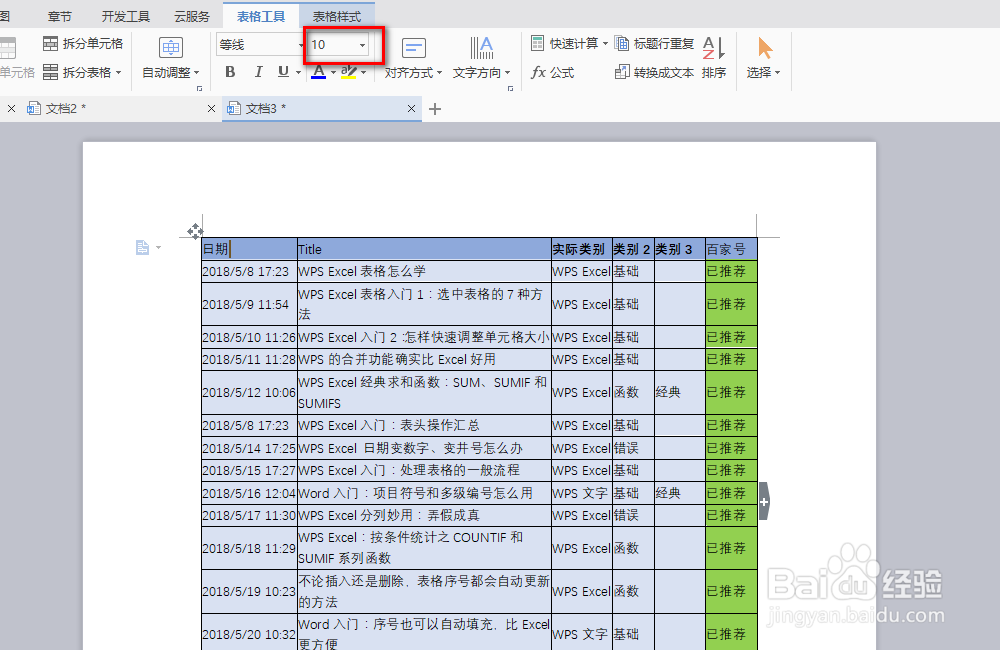Open the 快速计算 dropdown arrow

[x=605, y=43]
